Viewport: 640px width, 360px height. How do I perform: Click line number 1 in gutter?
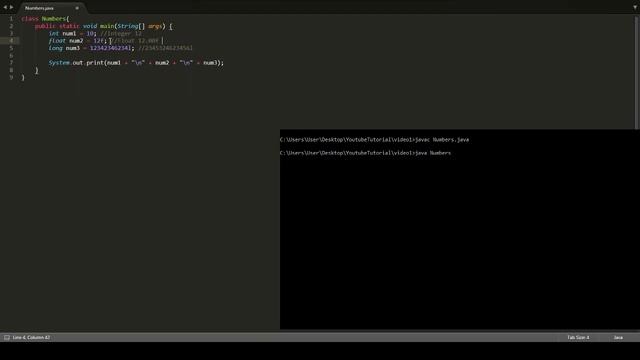[11, 19]
